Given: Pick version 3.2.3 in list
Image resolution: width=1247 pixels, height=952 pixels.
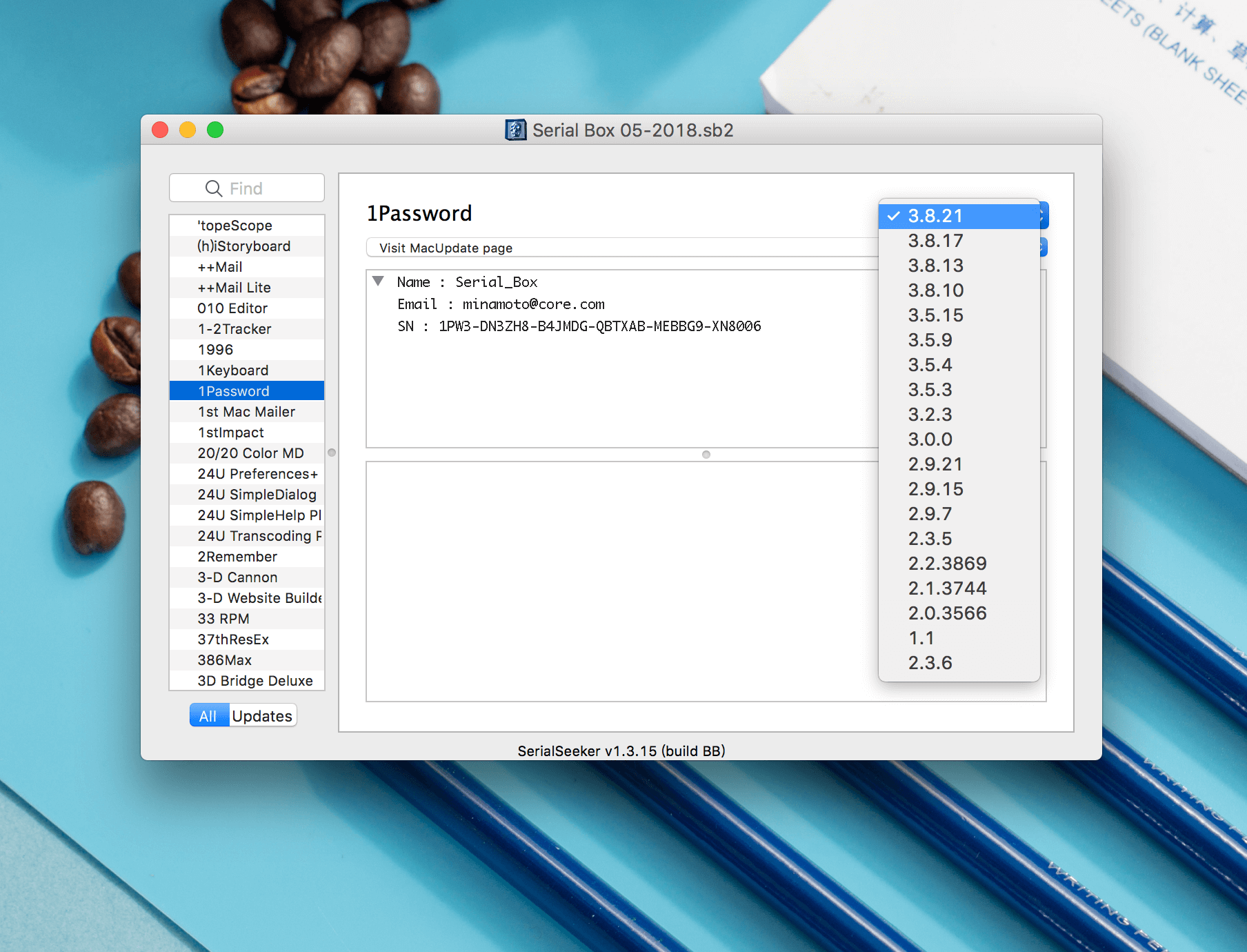Looking at the screenshot, I should 959,415.
